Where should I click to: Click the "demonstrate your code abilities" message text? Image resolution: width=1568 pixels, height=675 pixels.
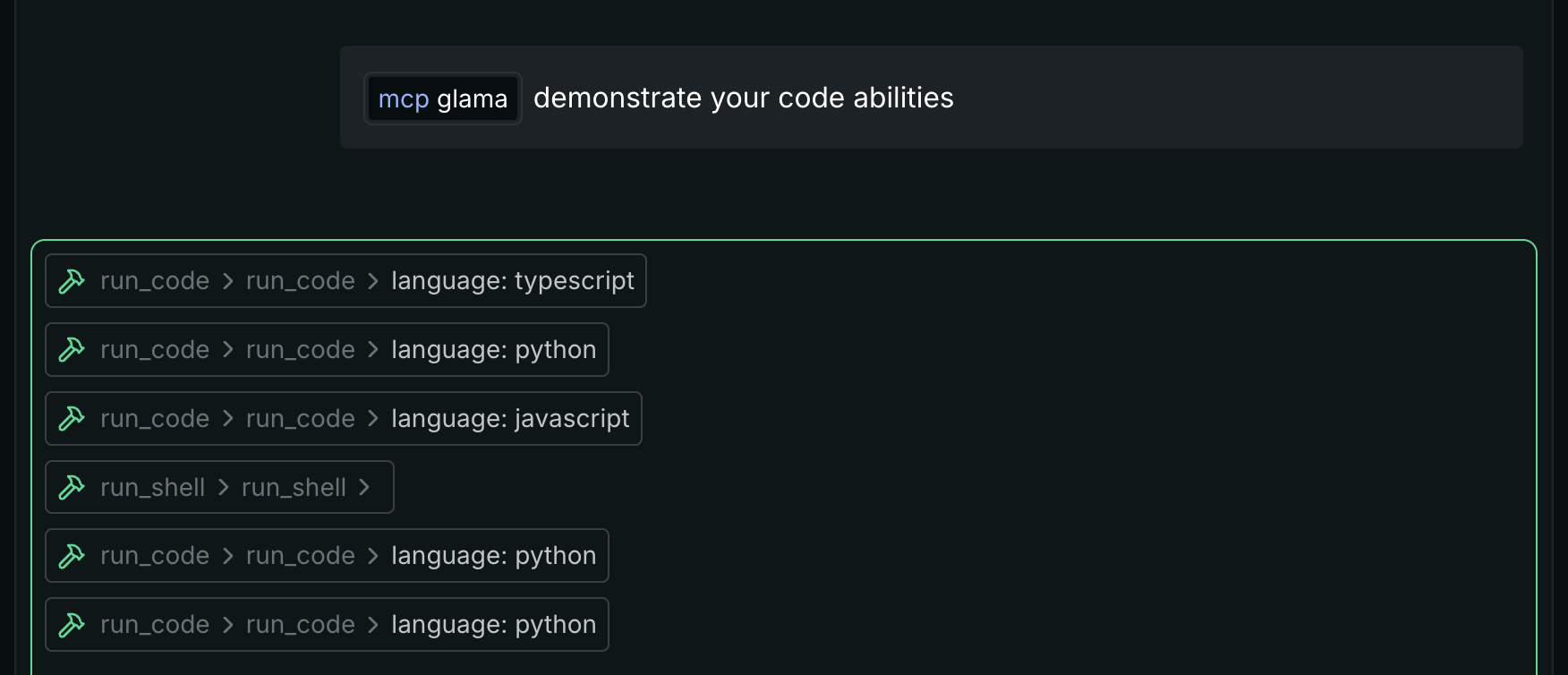point(743,98)
